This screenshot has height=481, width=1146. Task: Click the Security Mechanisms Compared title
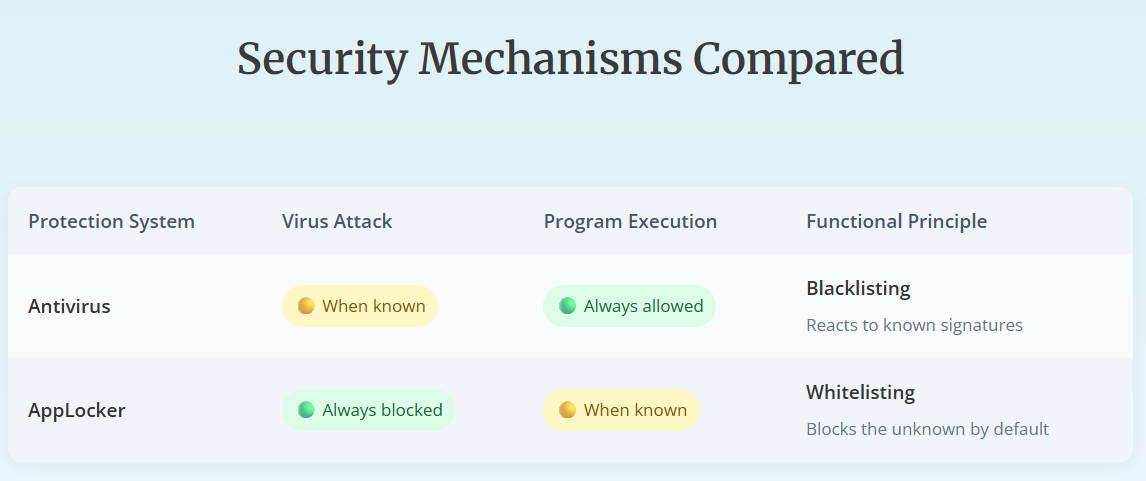(x=571, y=58)
